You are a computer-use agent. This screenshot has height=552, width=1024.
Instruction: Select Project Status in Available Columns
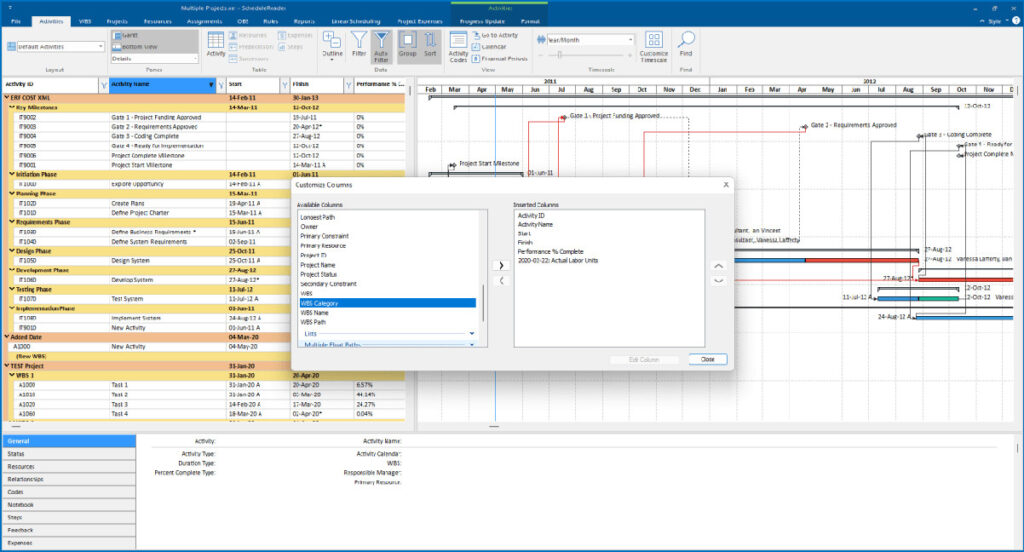[x=319, y=274]
